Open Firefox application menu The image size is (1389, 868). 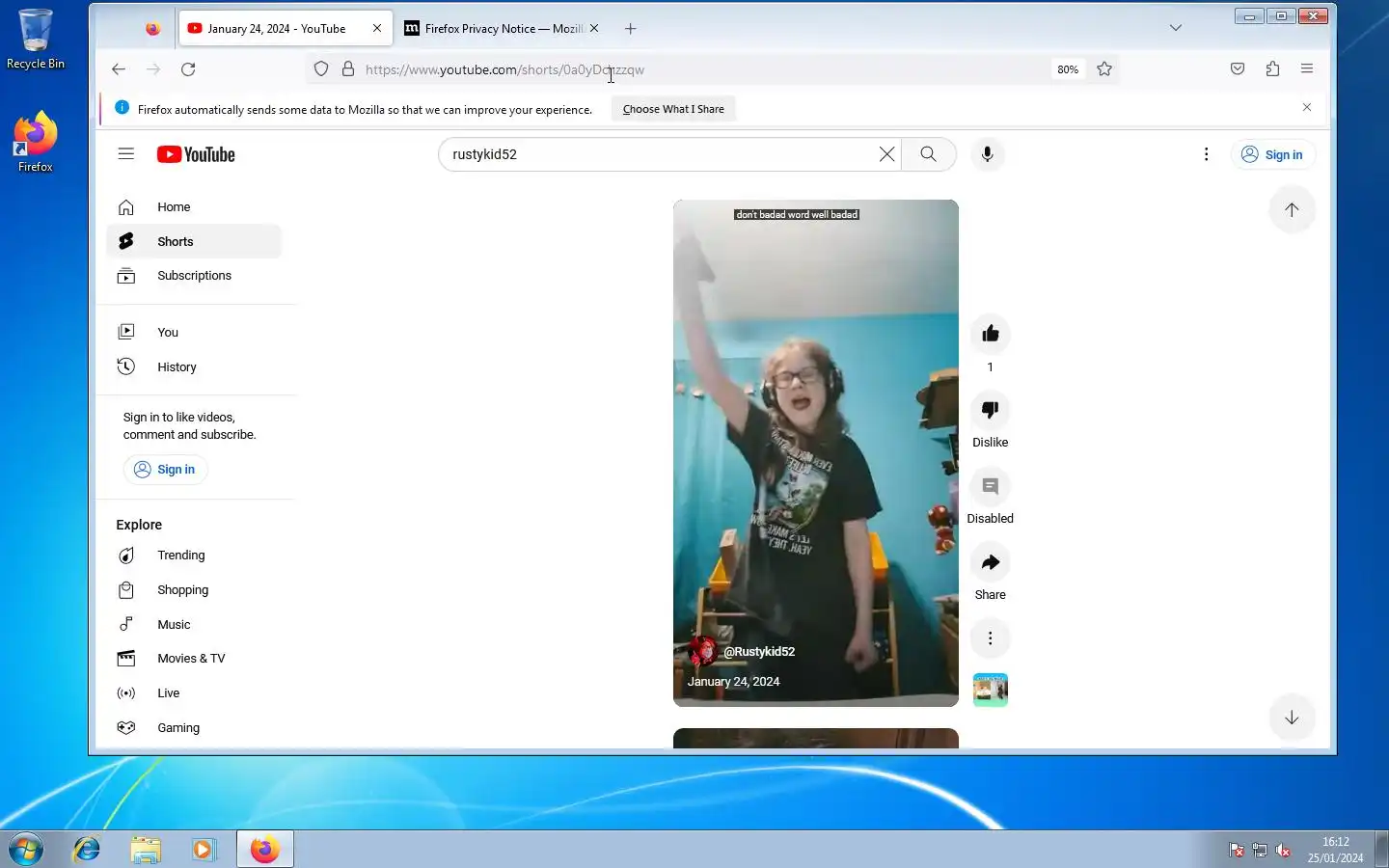coord(1307,69)
